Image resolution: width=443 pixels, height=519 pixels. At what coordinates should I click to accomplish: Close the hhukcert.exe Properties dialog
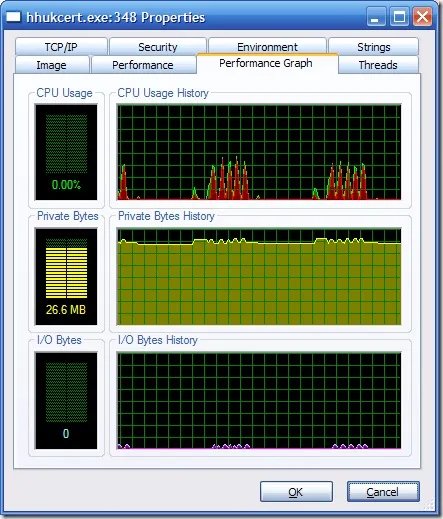422,17
